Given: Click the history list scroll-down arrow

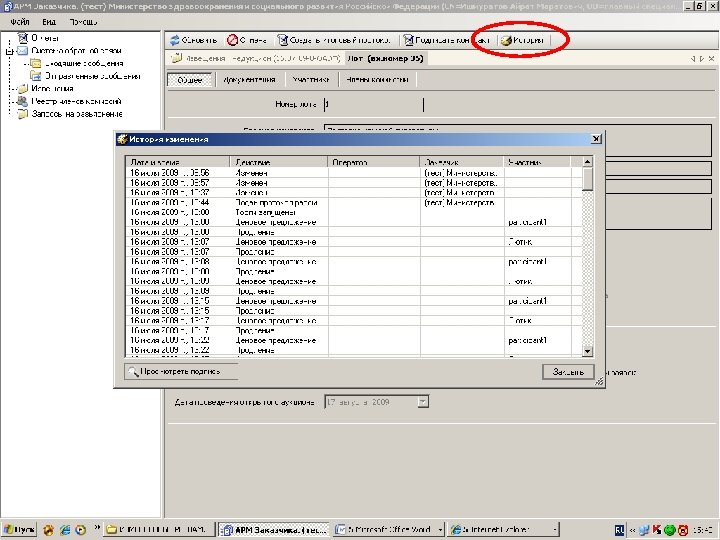Looking at the screenshot, I should [x=587, y=351].
